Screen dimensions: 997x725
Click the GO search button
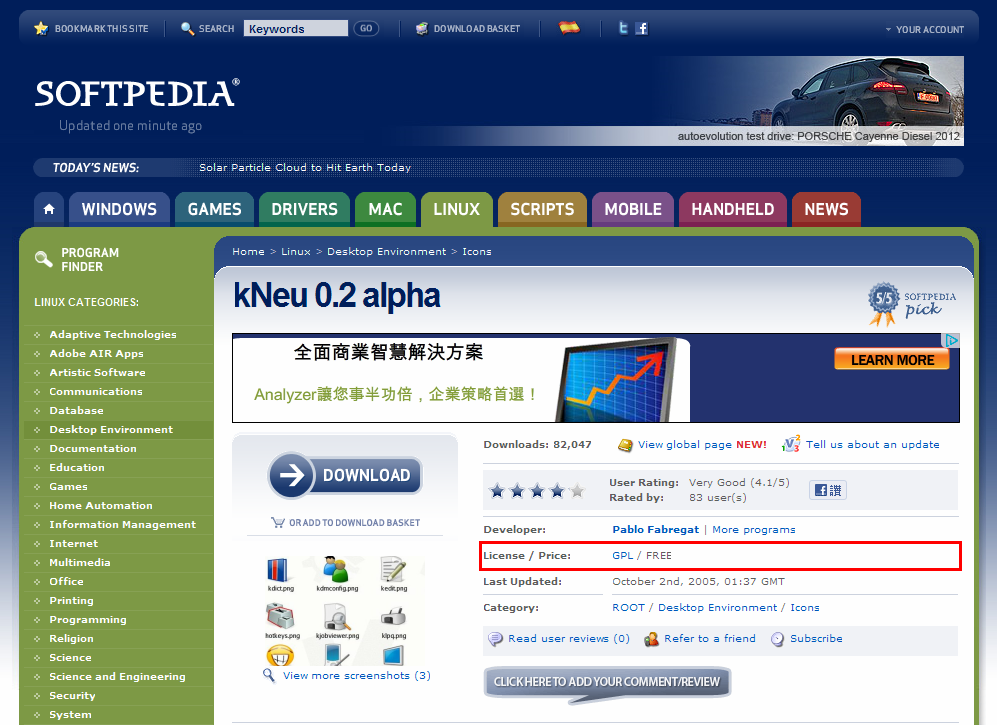366,29
